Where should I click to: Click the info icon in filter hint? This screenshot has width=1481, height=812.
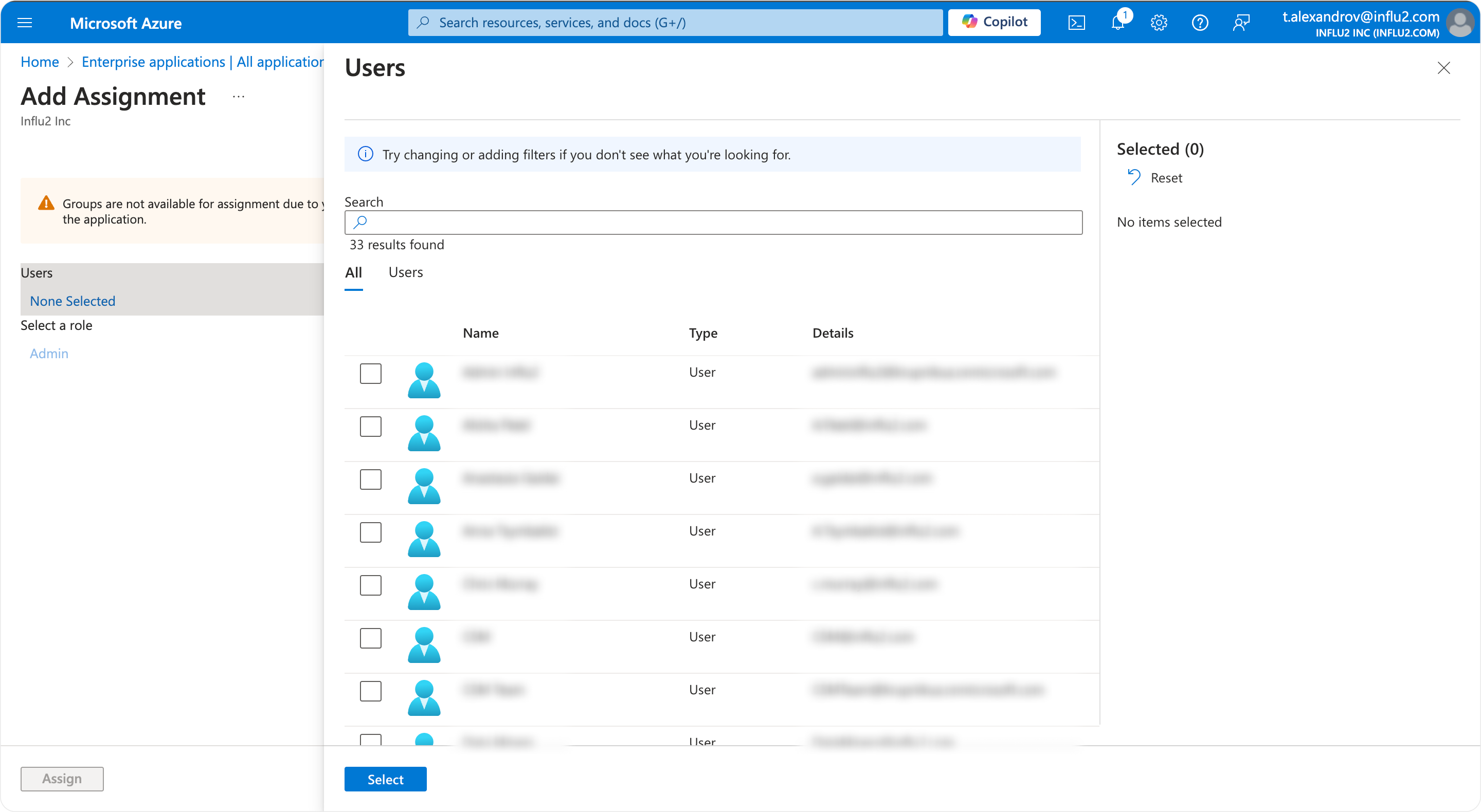pyautogui.click(x=366, y=154)
